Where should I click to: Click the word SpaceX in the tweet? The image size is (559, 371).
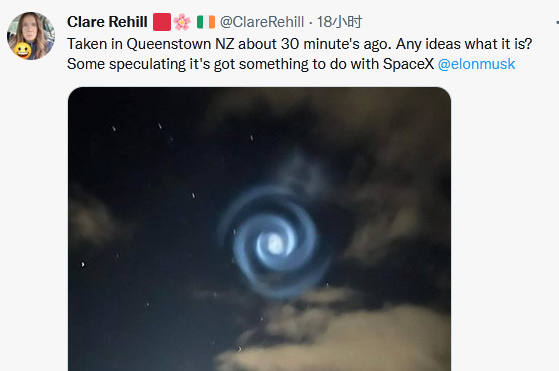pos(409,64)
